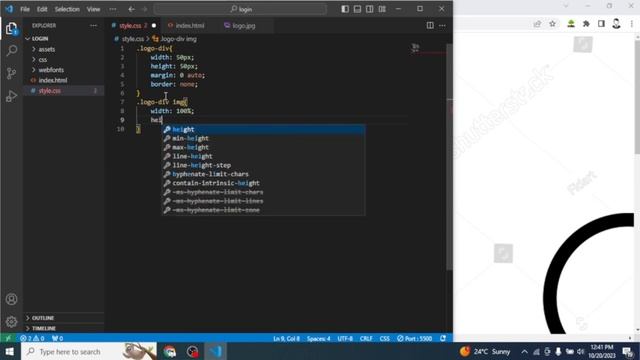Choose 'line-height' autocomplete suggestion
640x360 pixels.
pos(263,156)
